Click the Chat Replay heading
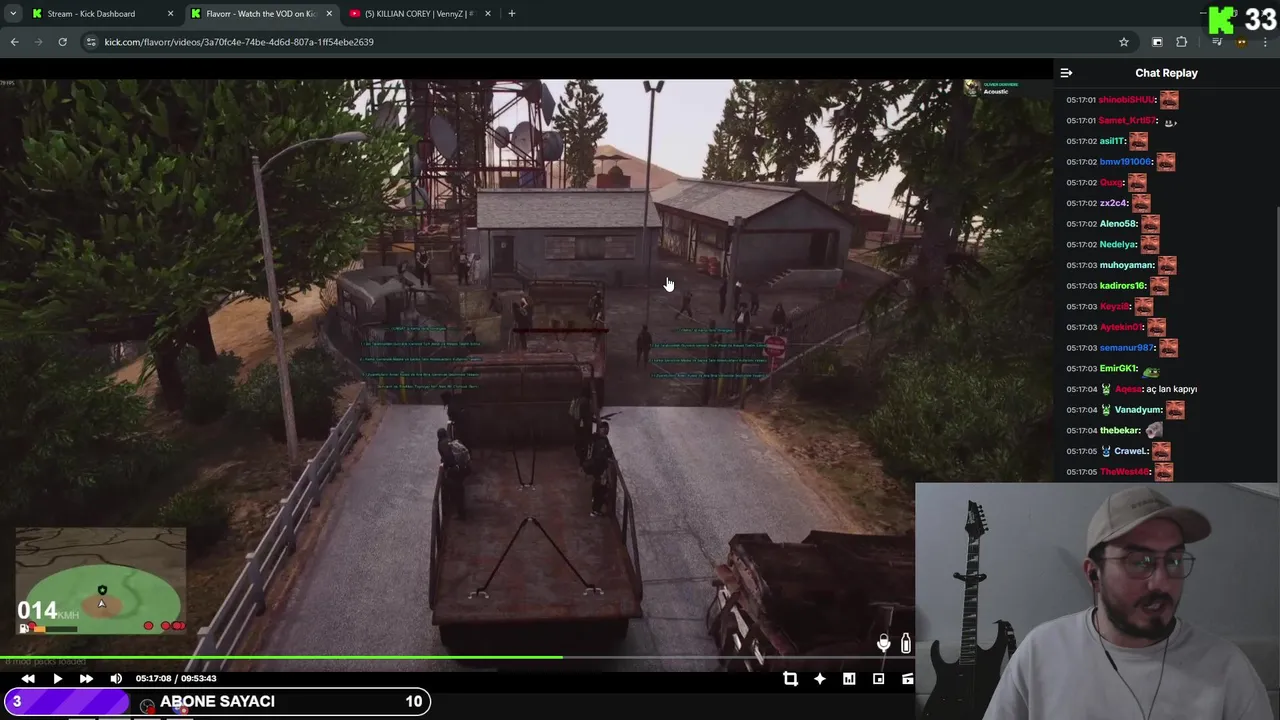The width and height of the screenshot is (1280, 720). click(x=1166, y=73)
